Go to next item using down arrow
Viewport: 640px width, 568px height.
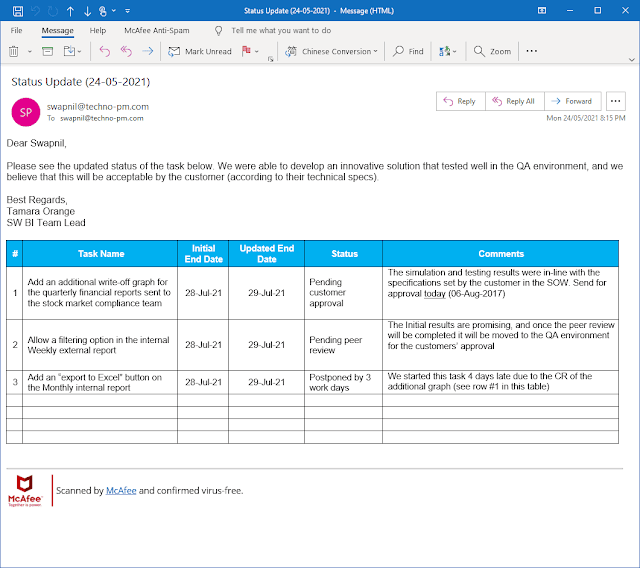[87, 11]
